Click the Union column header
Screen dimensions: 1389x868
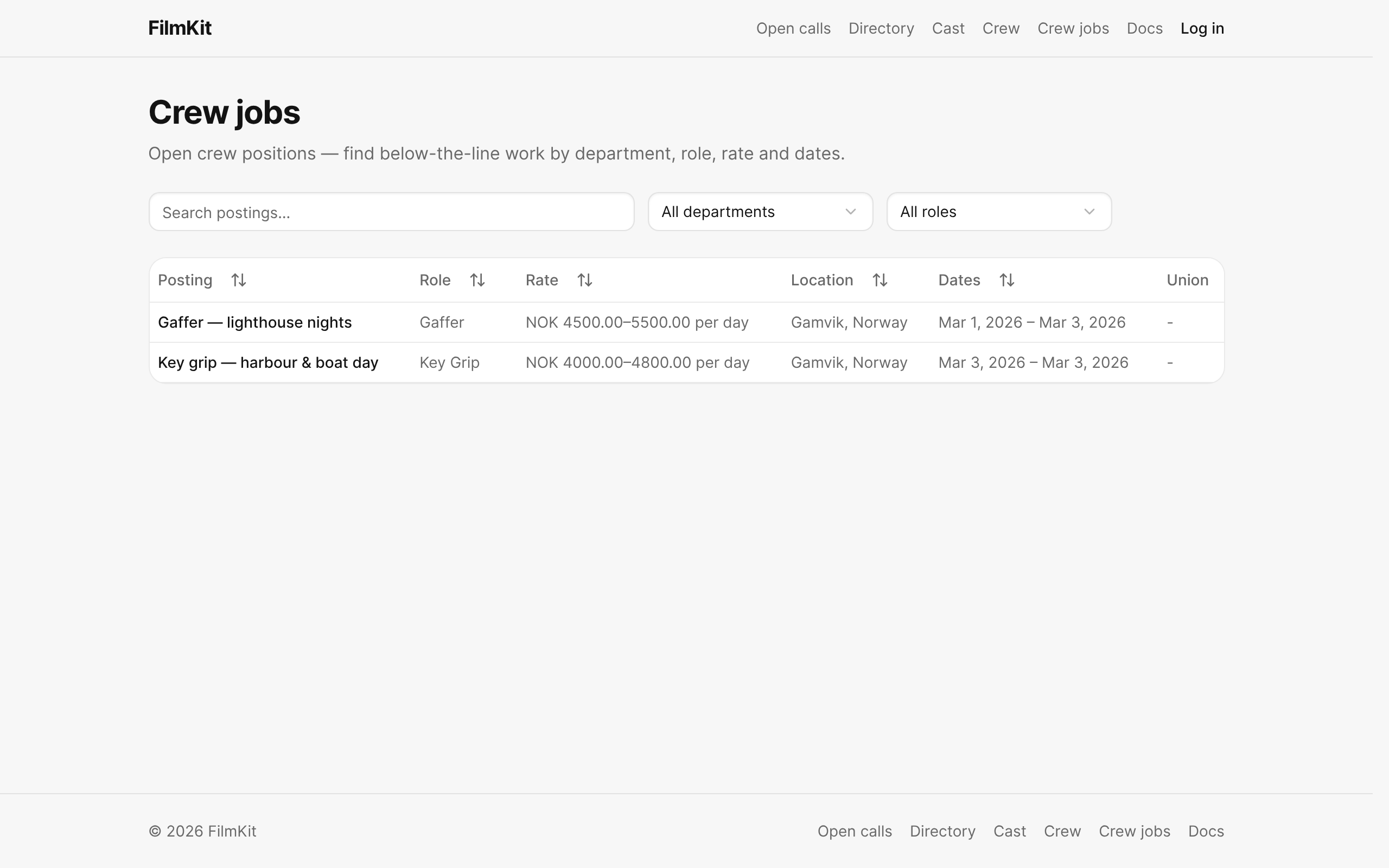1188,280
